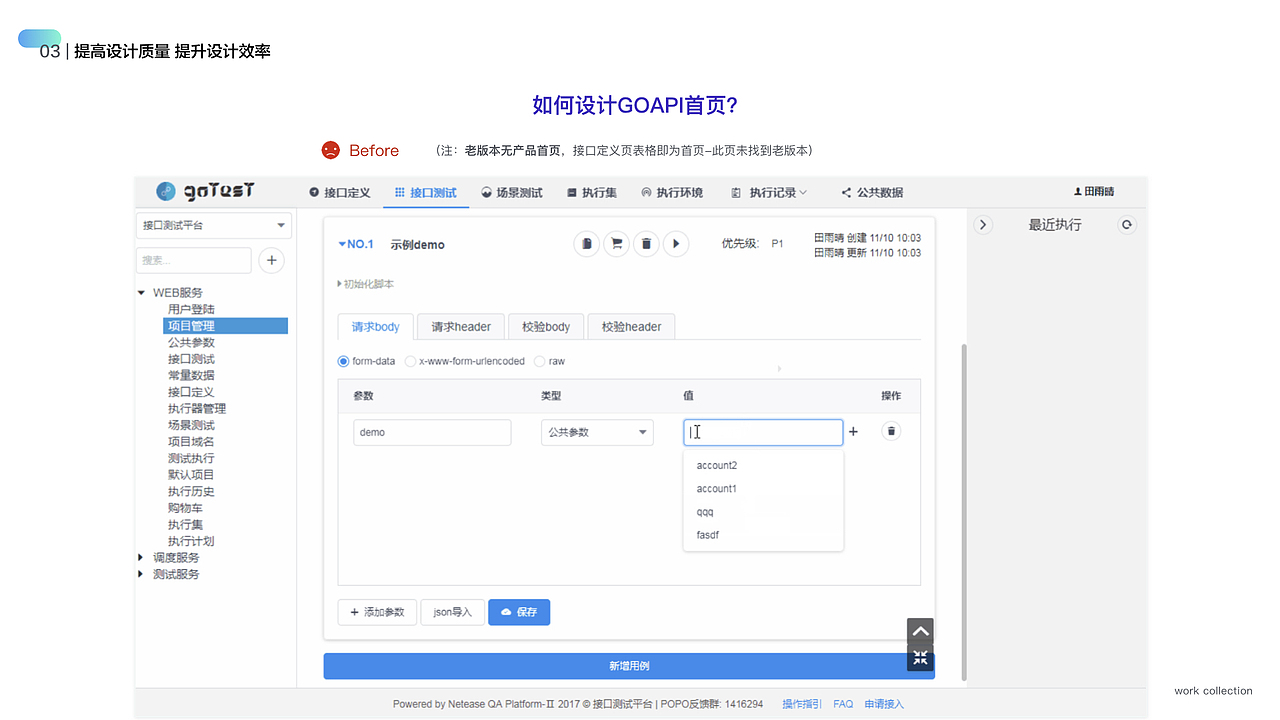Choose account1 from suggestion list

click(x=763, y=489)
